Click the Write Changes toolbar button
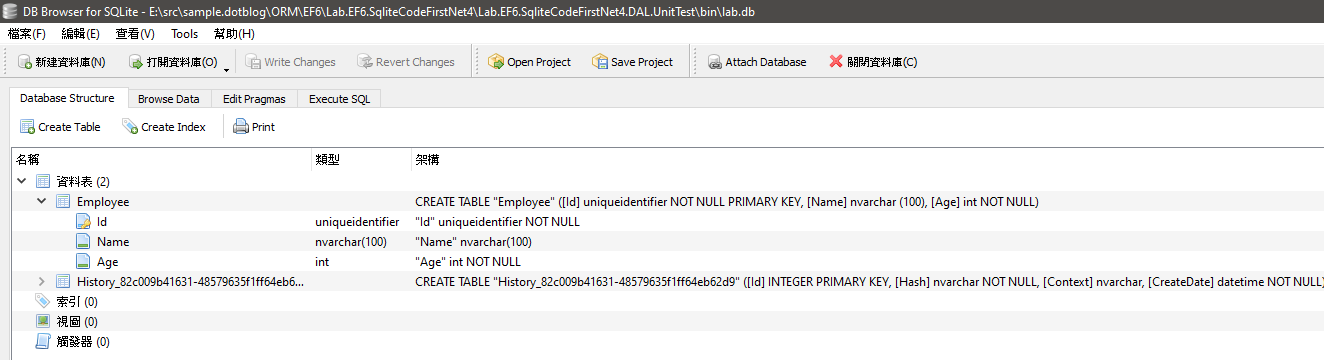 click(290, 62)
